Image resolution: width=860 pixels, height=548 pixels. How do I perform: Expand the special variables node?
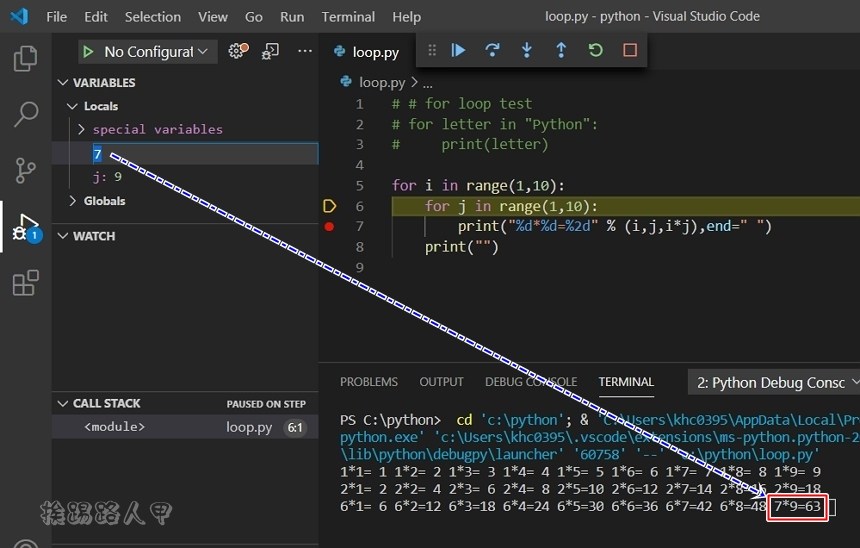tap(82, 129)
